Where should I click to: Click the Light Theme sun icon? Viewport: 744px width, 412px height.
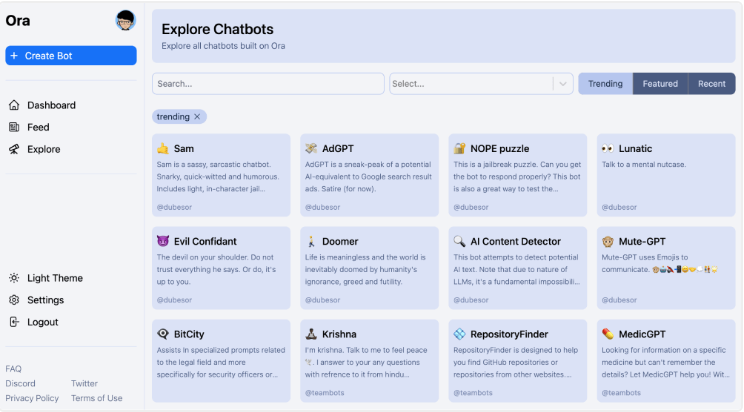tap(14, 278)
